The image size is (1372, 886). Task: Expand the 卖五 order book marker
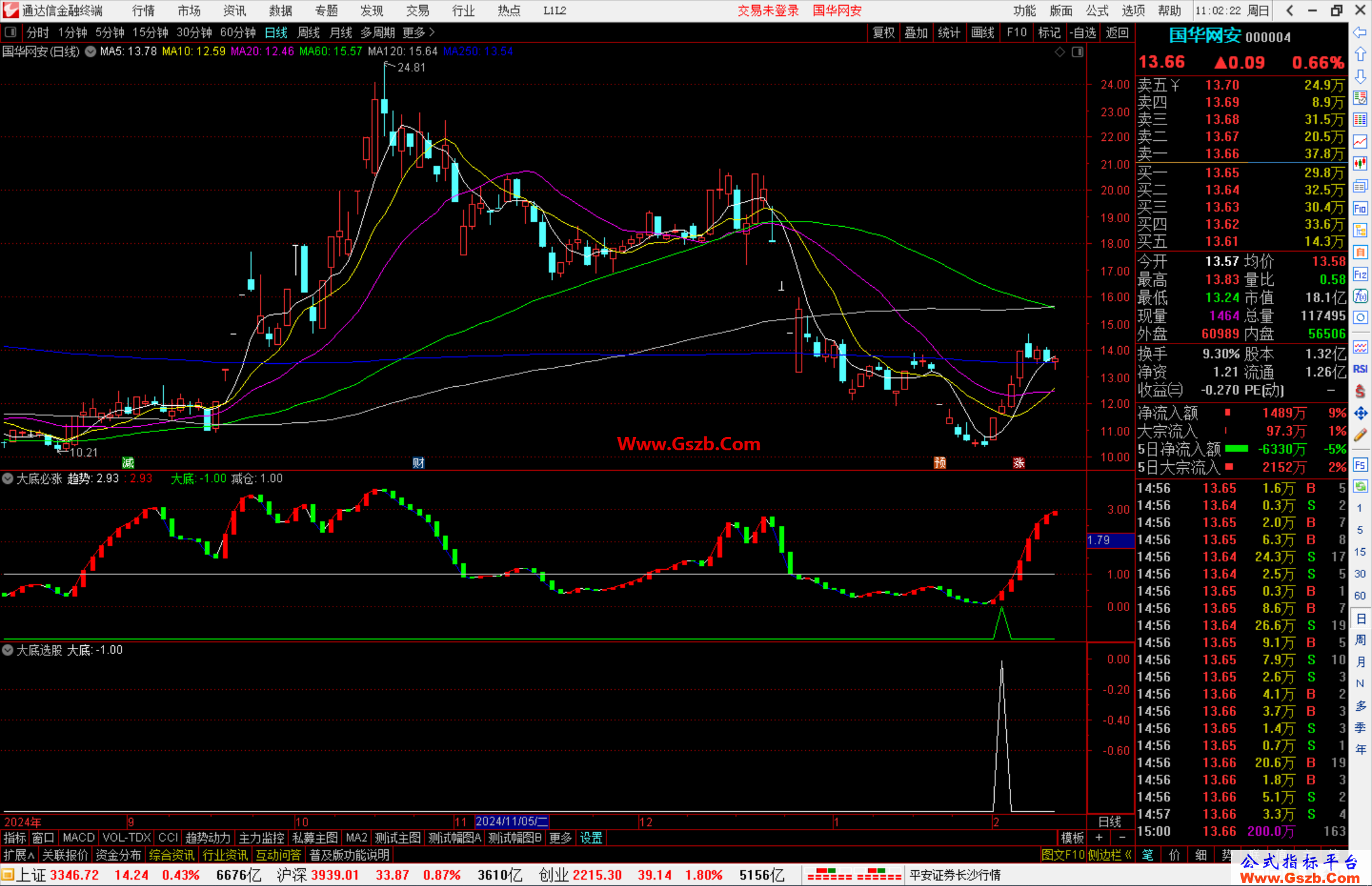click(x=1175, y=85)
